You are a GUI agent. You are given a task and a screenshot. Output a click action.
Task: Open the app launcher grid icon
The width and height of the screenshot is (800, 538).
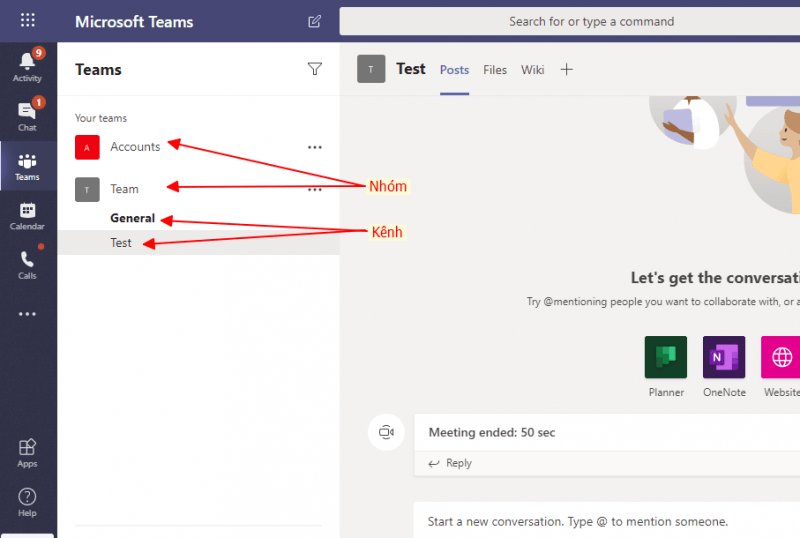tap(28, 20)
